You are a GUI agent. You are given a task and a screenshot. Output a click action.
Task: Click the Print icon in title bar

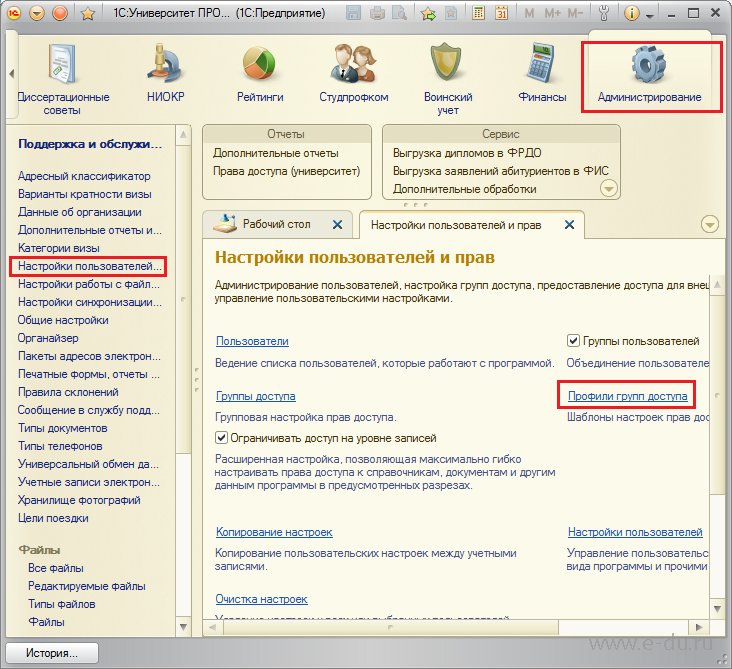[377, 14]
